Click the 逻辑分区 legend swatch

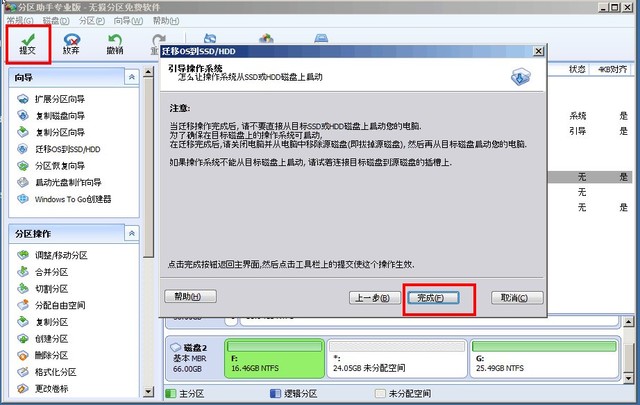coord(276,394)
